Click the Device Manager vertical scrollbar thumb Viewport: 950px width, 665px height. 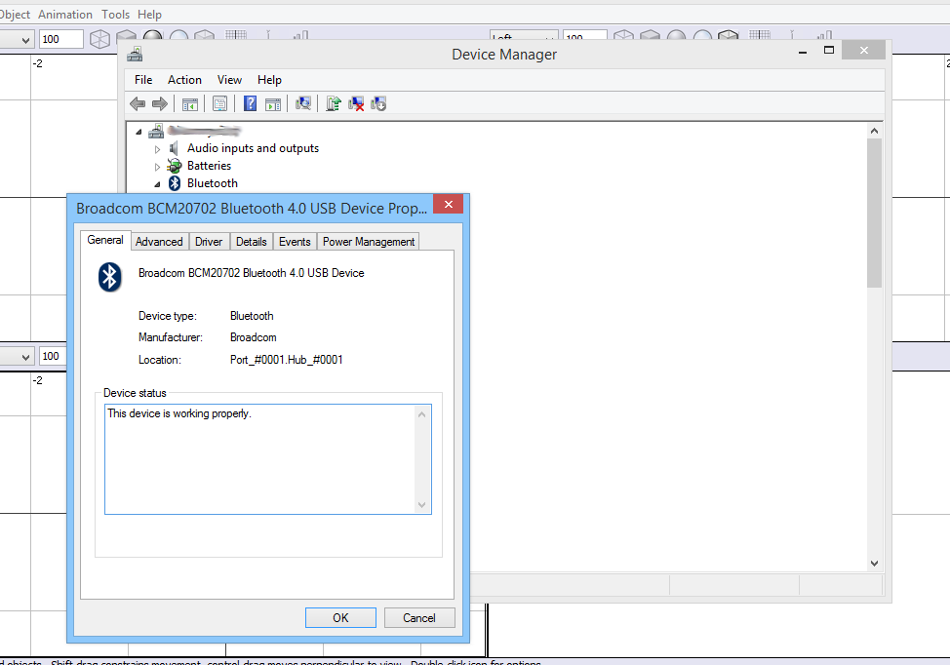(874, 213)
